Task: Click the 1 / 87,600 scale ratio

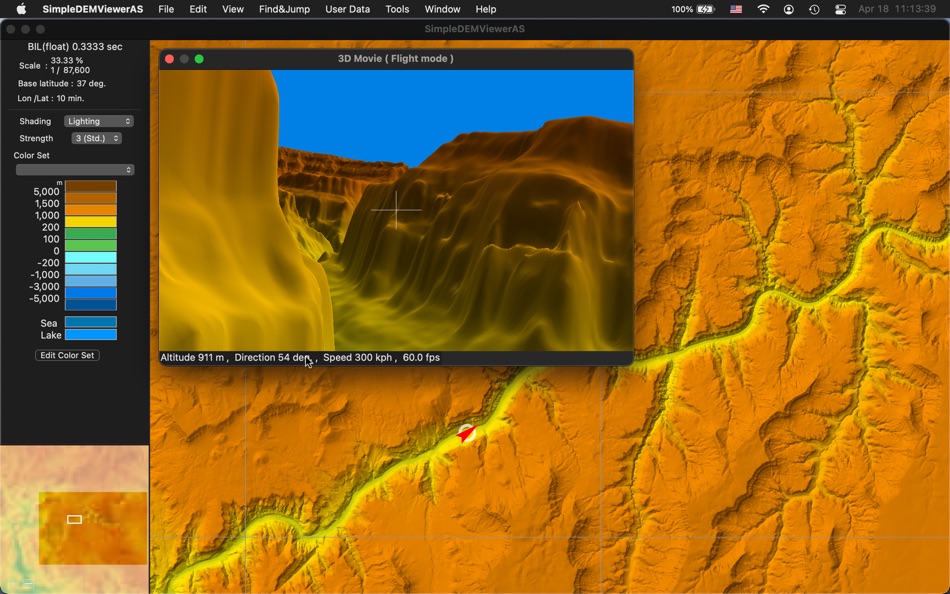Action: pyautogui.click(x=70, y=70)
